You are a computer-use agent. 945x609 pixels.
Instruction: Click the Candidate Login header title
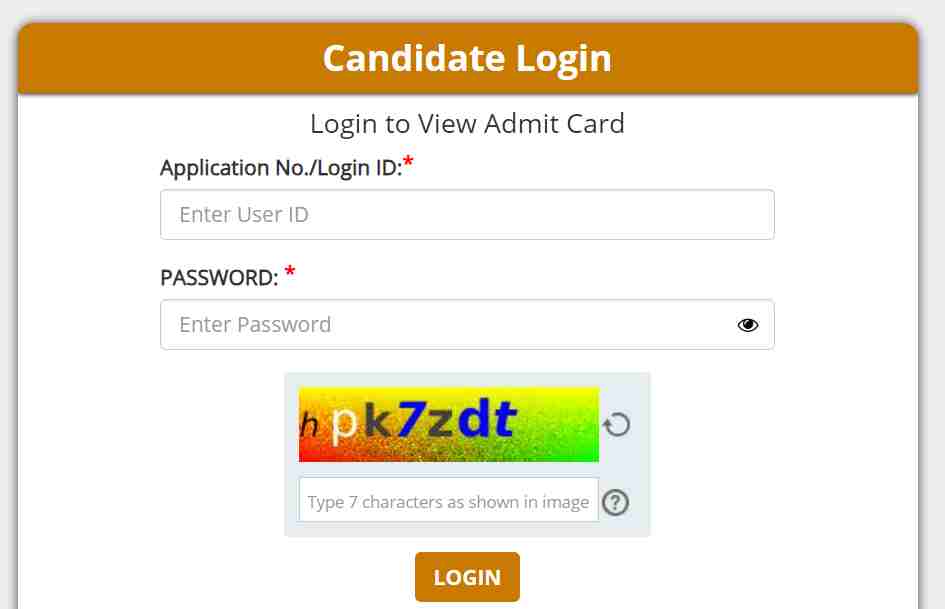pyautogui.click(x=467, y=58)
